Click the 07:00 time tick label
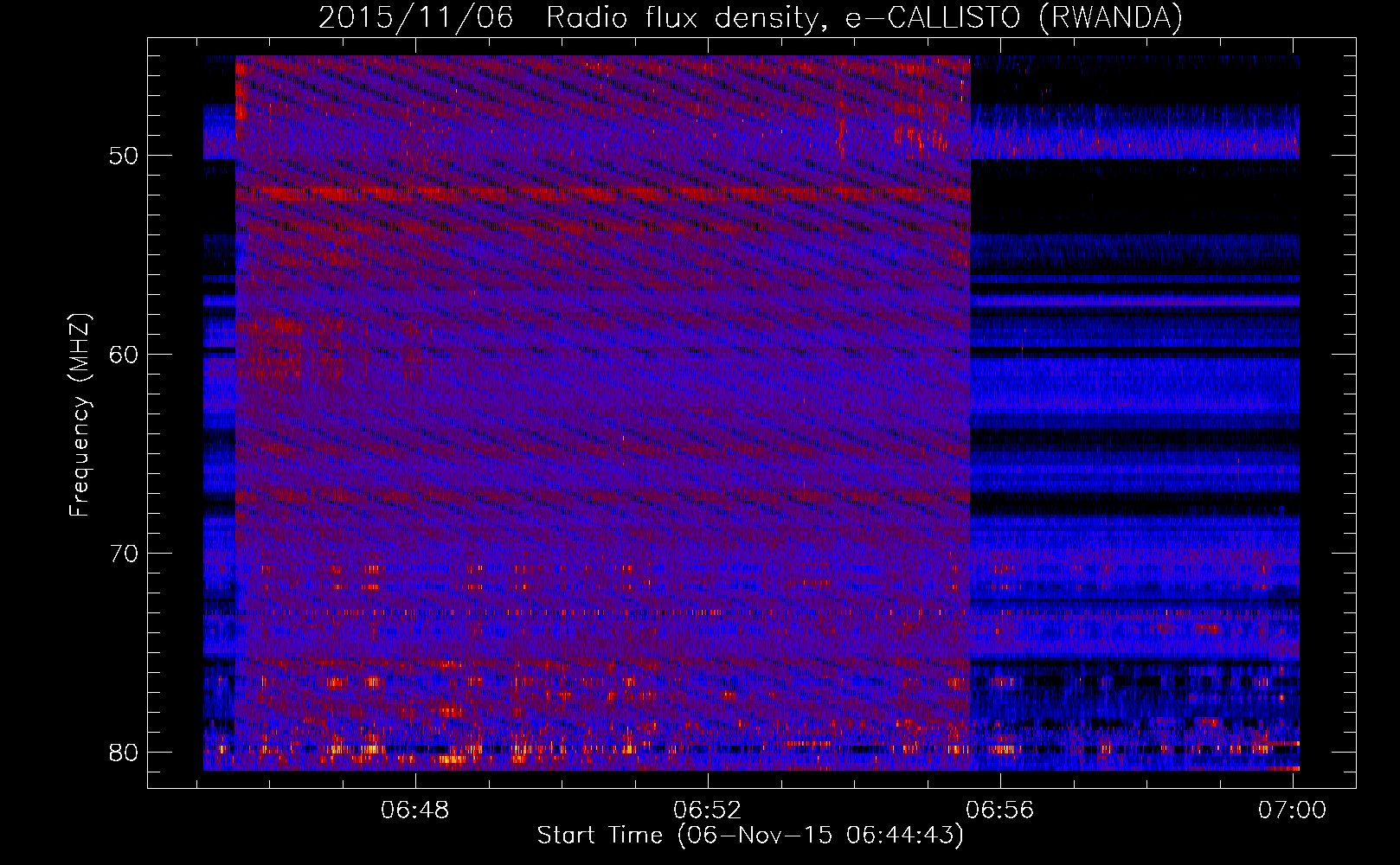 pos(1292,810)
